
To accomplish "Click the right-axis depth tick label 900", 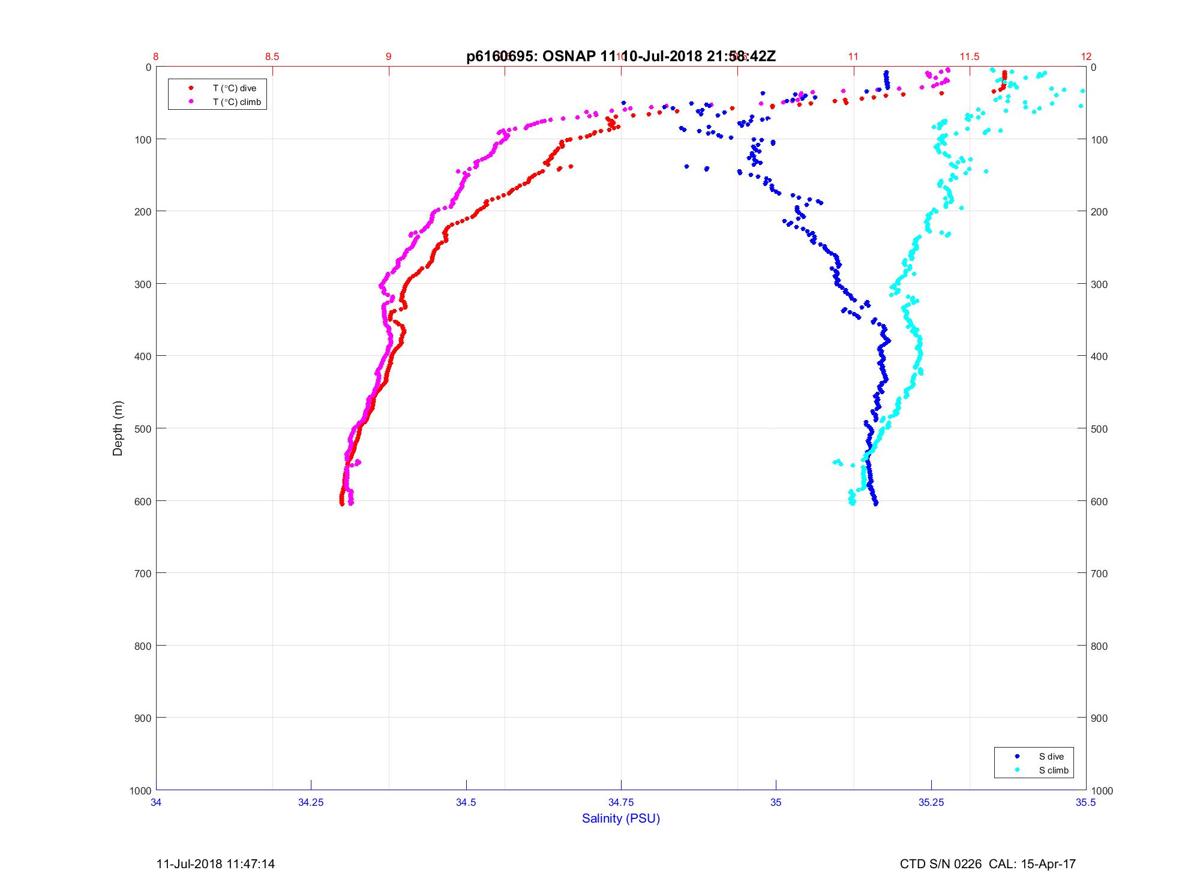I will [1100, 719].
